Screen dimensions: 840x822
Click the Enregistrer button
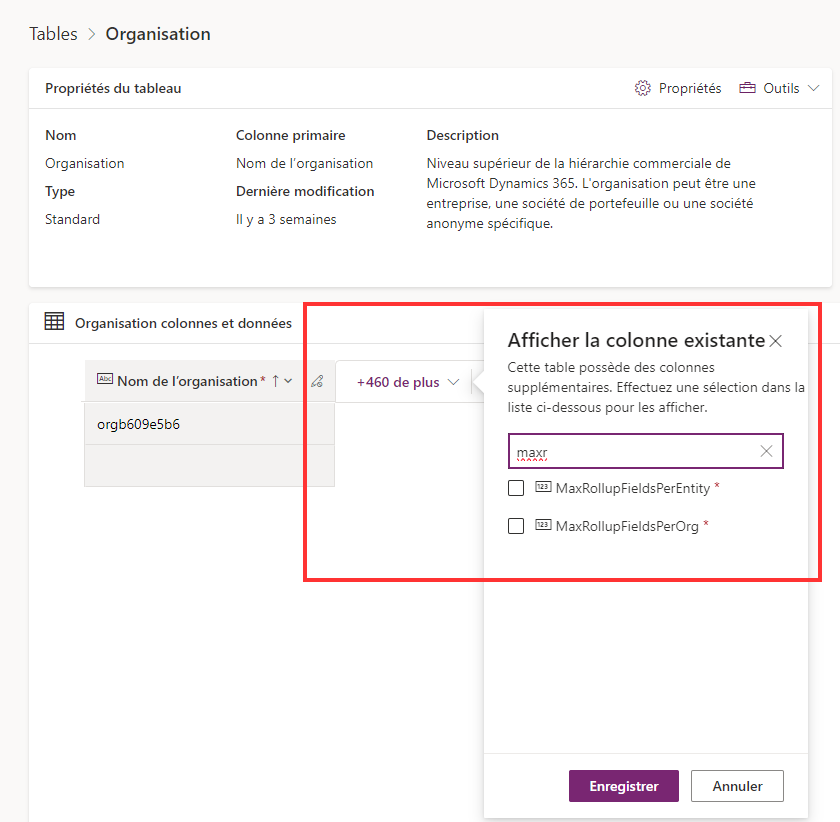pyautogui.click(x=623, y=786)
